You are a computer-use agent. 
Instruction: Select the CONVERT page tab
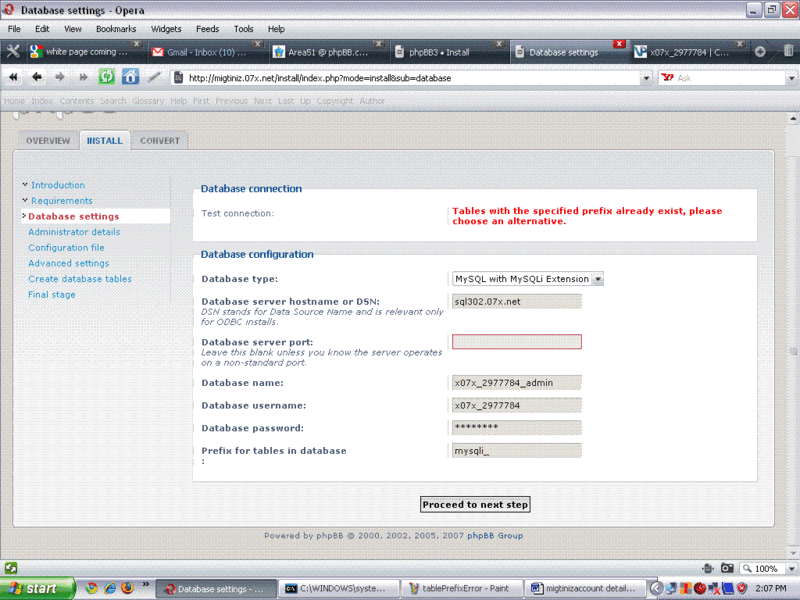(160, 140)
